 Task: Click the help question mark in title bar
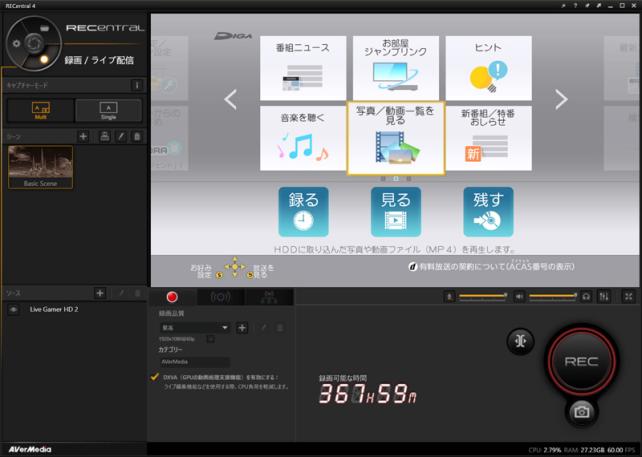pos(575,6)
